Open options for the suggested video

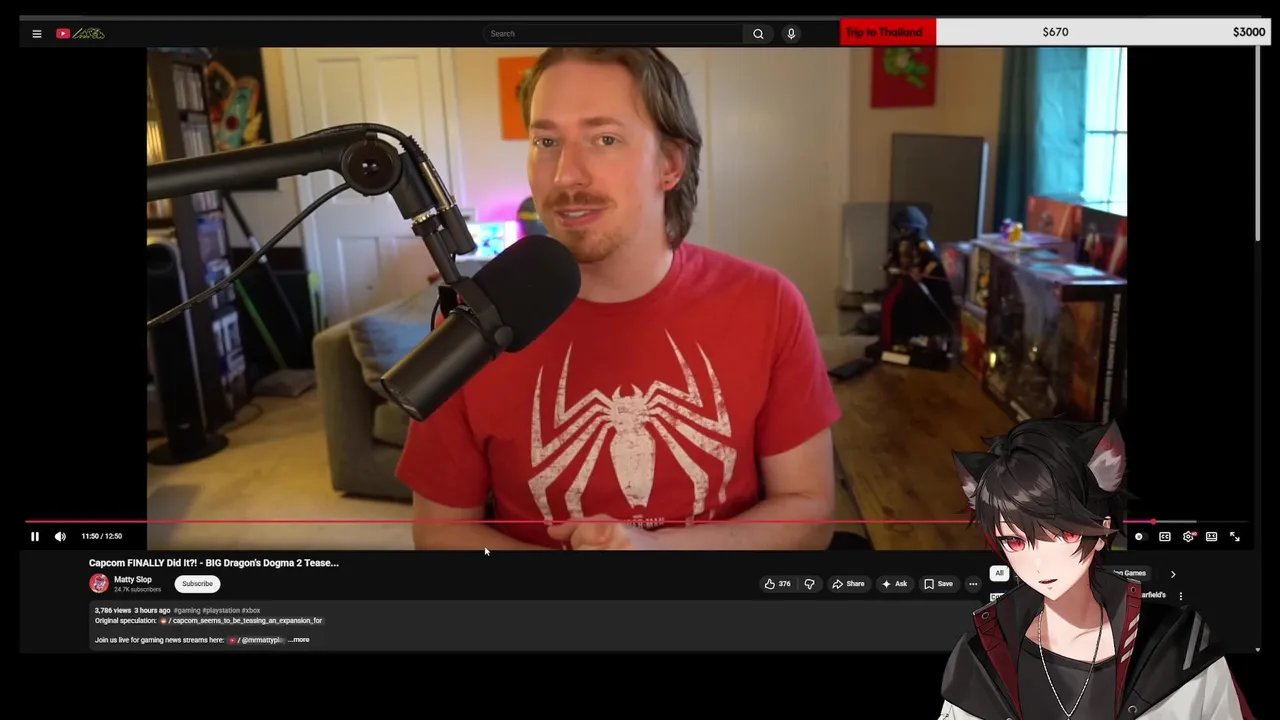(1181, 596)
